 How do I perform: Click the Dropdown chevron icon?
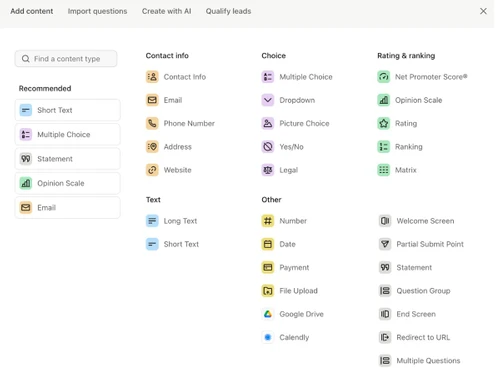pos(268,100)
